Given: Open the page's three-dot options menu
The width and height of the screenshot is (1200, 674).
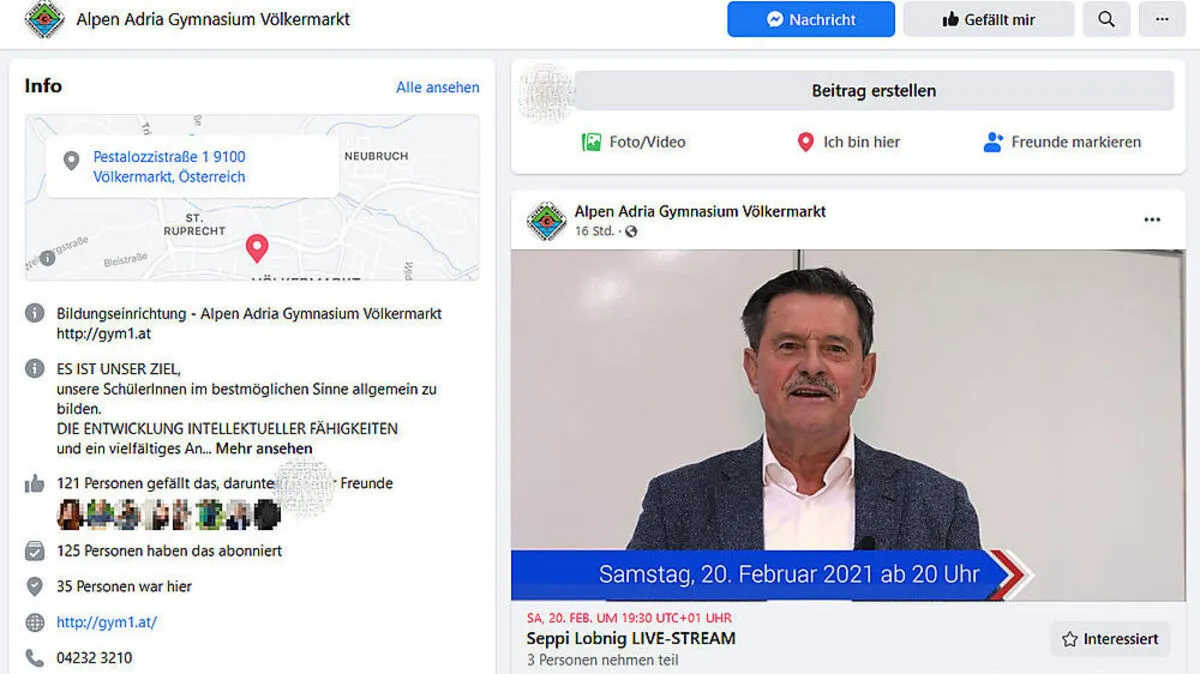Looking at the screenshot, I should pyautogui.click(x=1162, y=18).
